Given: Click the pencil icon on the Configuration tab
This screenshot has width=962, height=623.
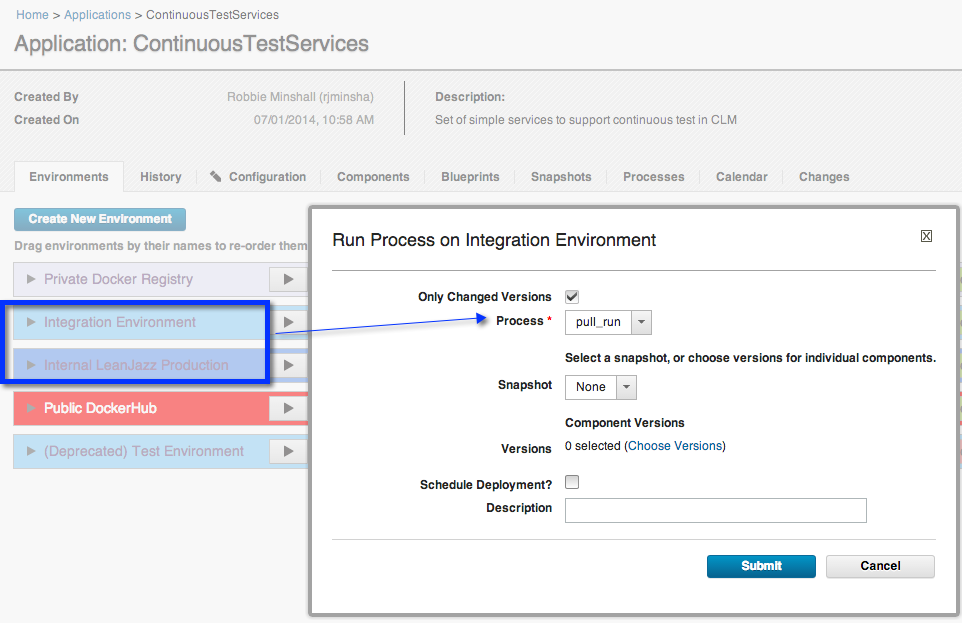Looking at the screenshot, I should pyautogui.click(x=214, y=176).
